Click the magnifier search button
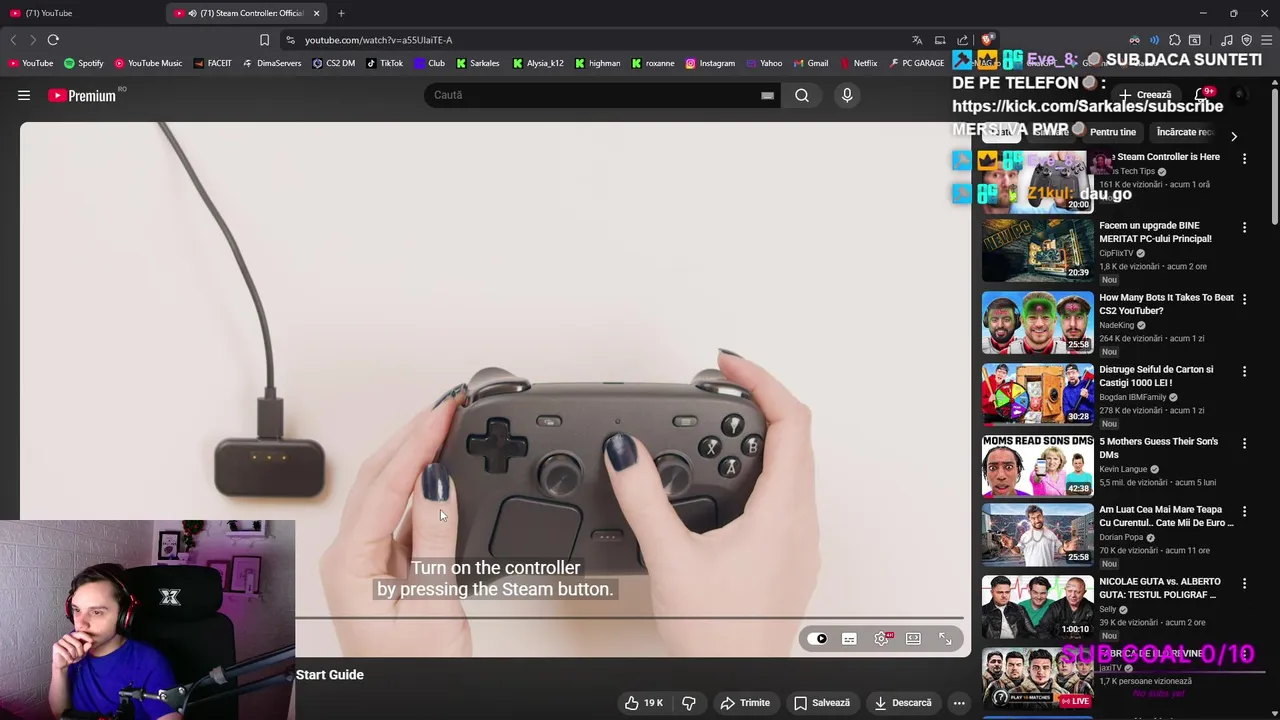 click(x=802, y=96)
